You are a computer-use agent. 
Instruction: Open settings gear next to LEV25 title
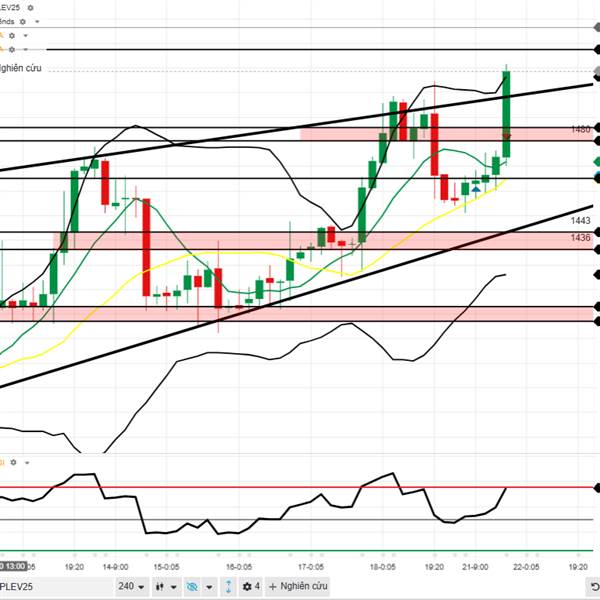31,8
